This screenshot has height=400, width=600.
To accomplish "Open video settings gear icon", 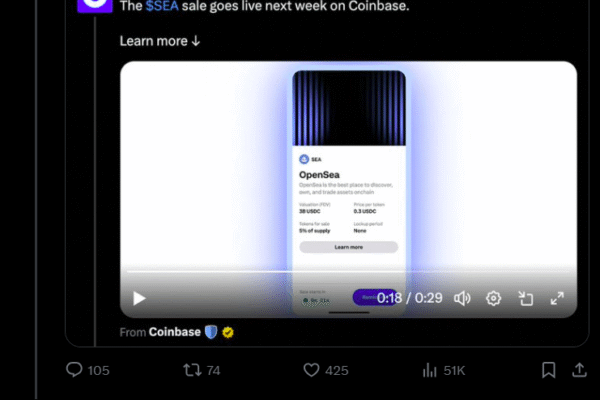I will (494, 298).
